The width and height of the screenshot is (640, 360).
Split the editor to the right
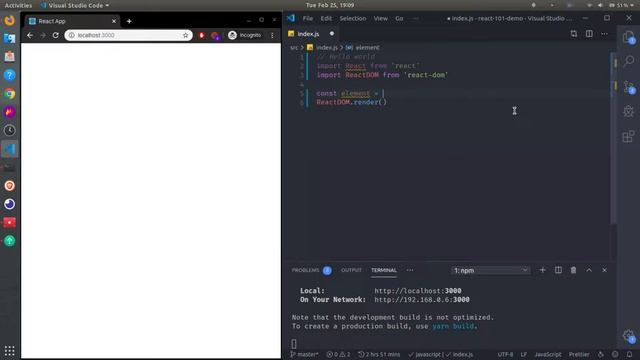coord(589,34)
